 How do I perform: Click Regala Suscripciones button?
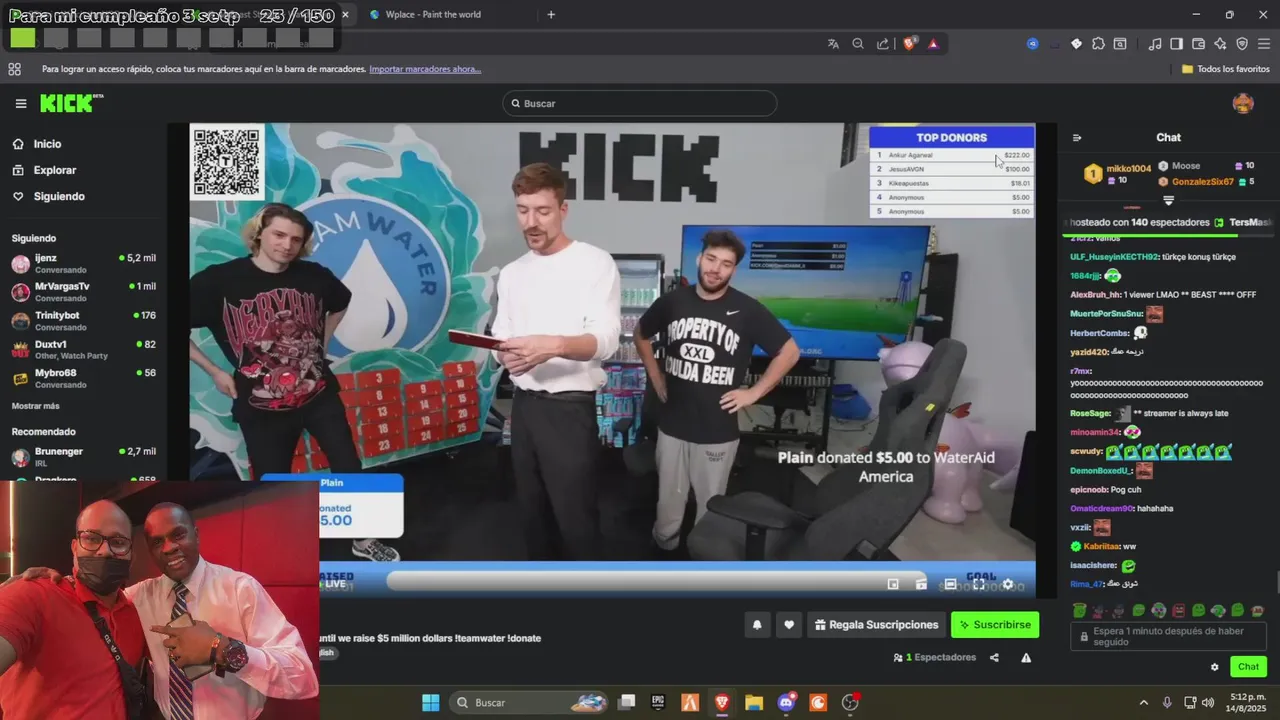coord(877,625)
